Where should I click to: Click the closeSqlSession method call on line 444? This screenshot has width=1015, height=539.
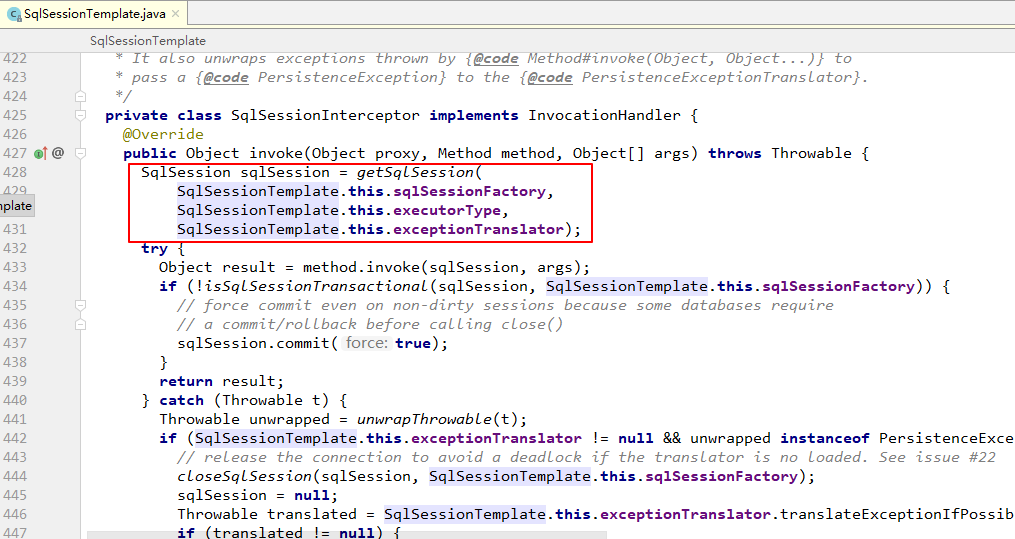(239, 476)
